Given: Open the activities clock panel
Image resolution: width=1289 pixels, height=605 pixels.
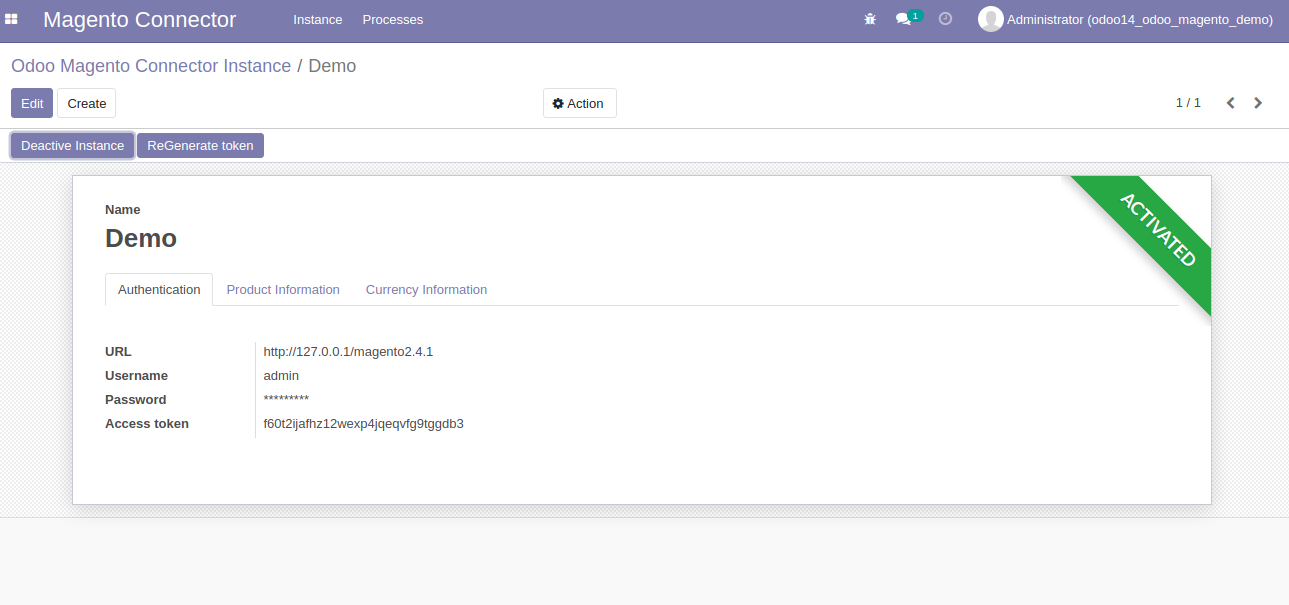Looking at the screenshot, I should tap(944, 18).
